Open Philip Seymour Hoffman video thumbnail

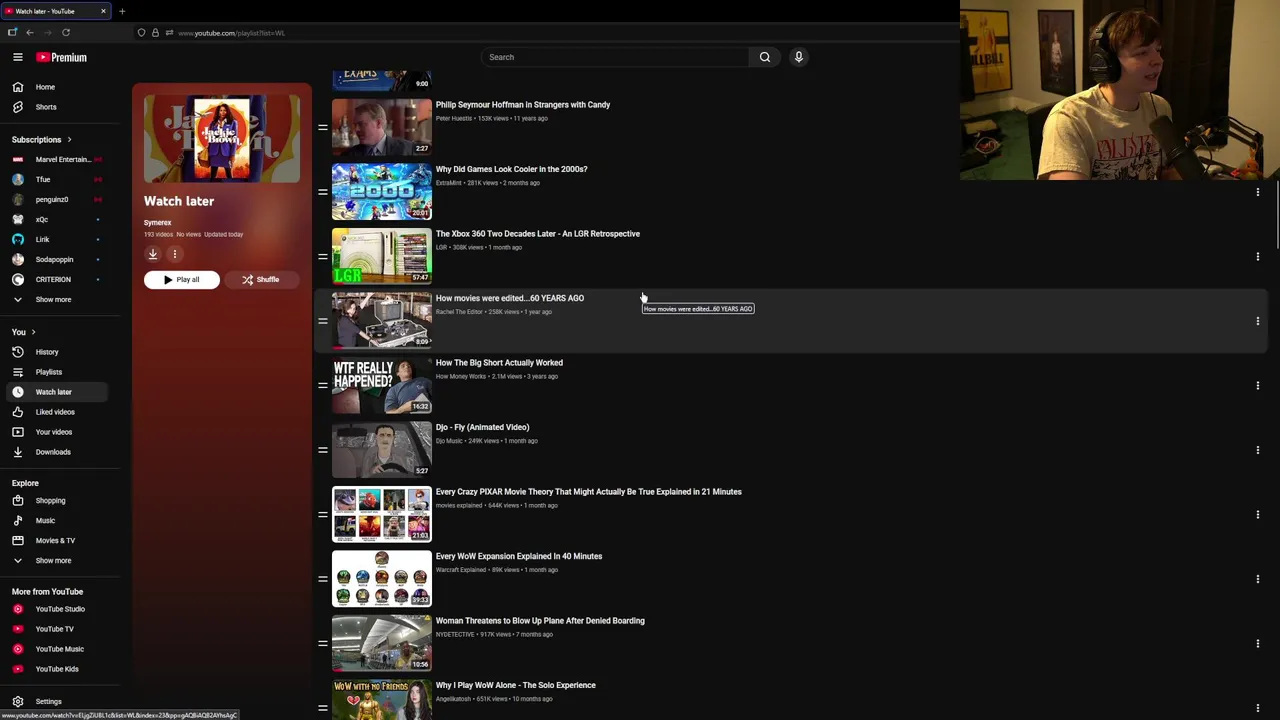pyautogui.click(x=382, y=127)
